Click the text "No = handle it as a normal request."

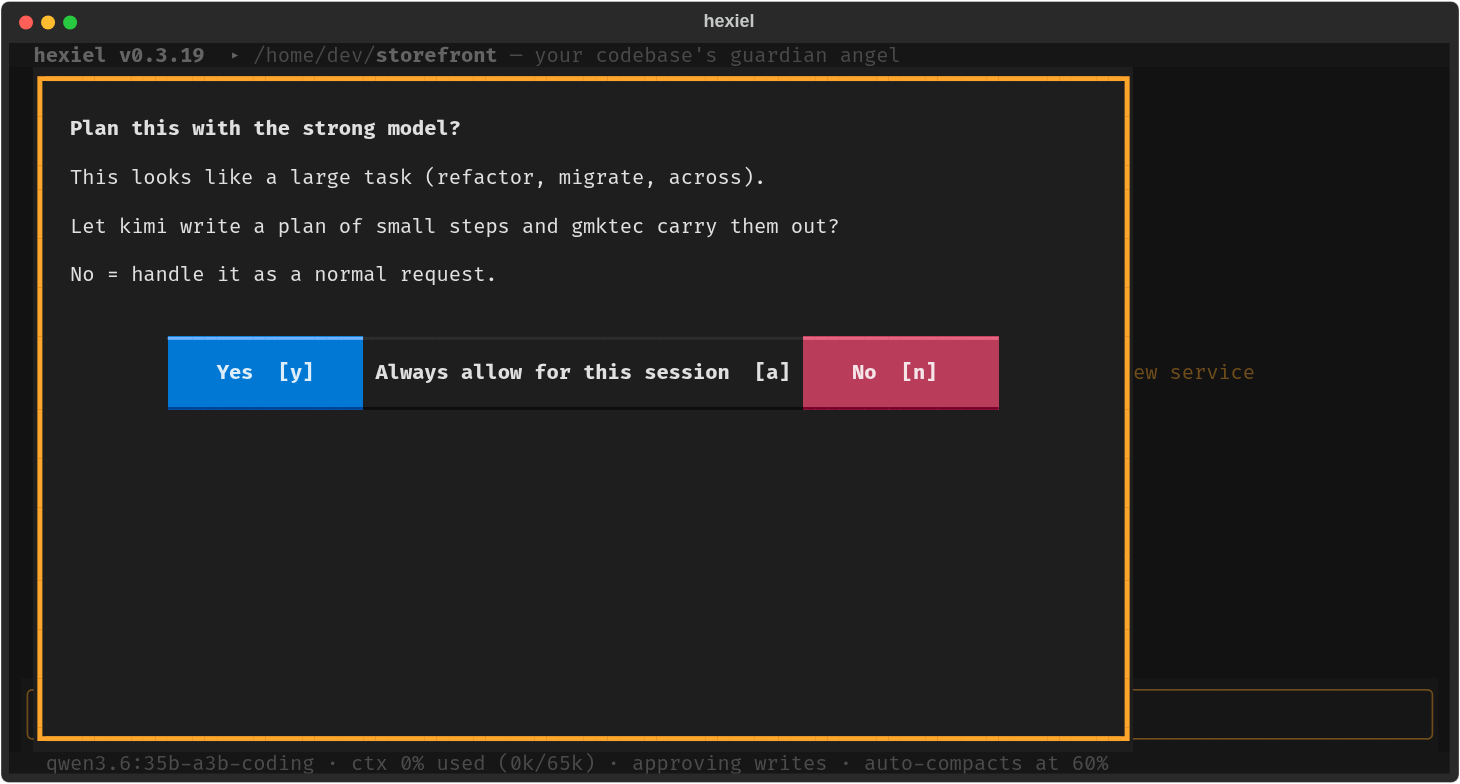[283, 274]
